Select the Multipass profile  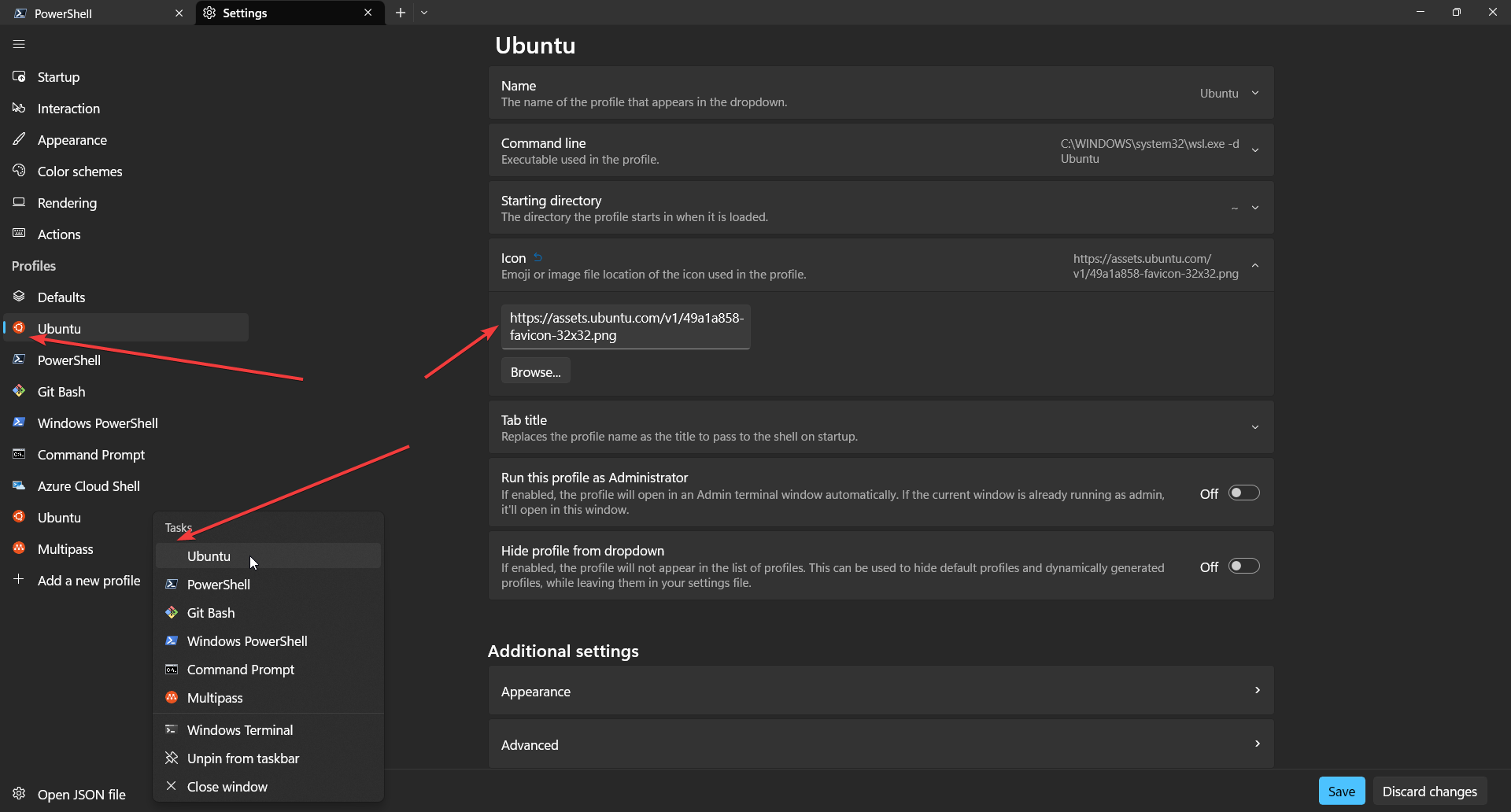pos(66,548)
